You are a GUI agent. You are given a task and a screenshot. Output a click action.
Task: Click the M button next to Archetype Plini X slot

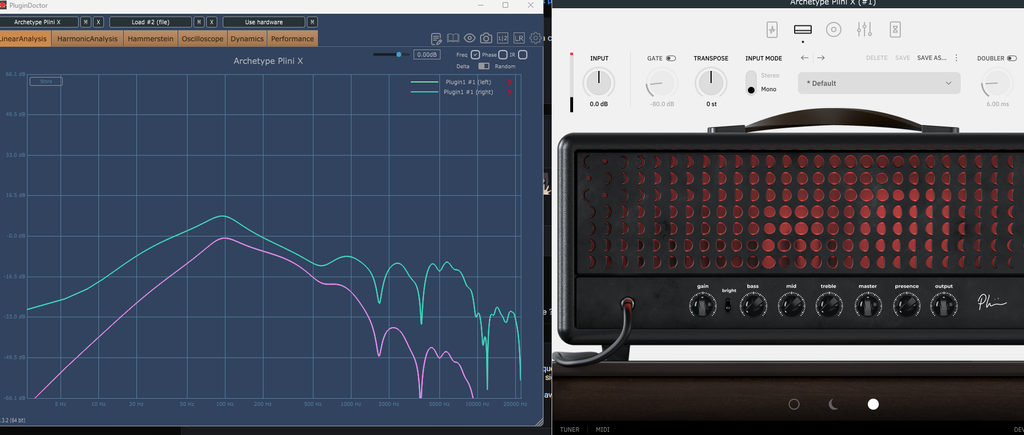(86, 22)
